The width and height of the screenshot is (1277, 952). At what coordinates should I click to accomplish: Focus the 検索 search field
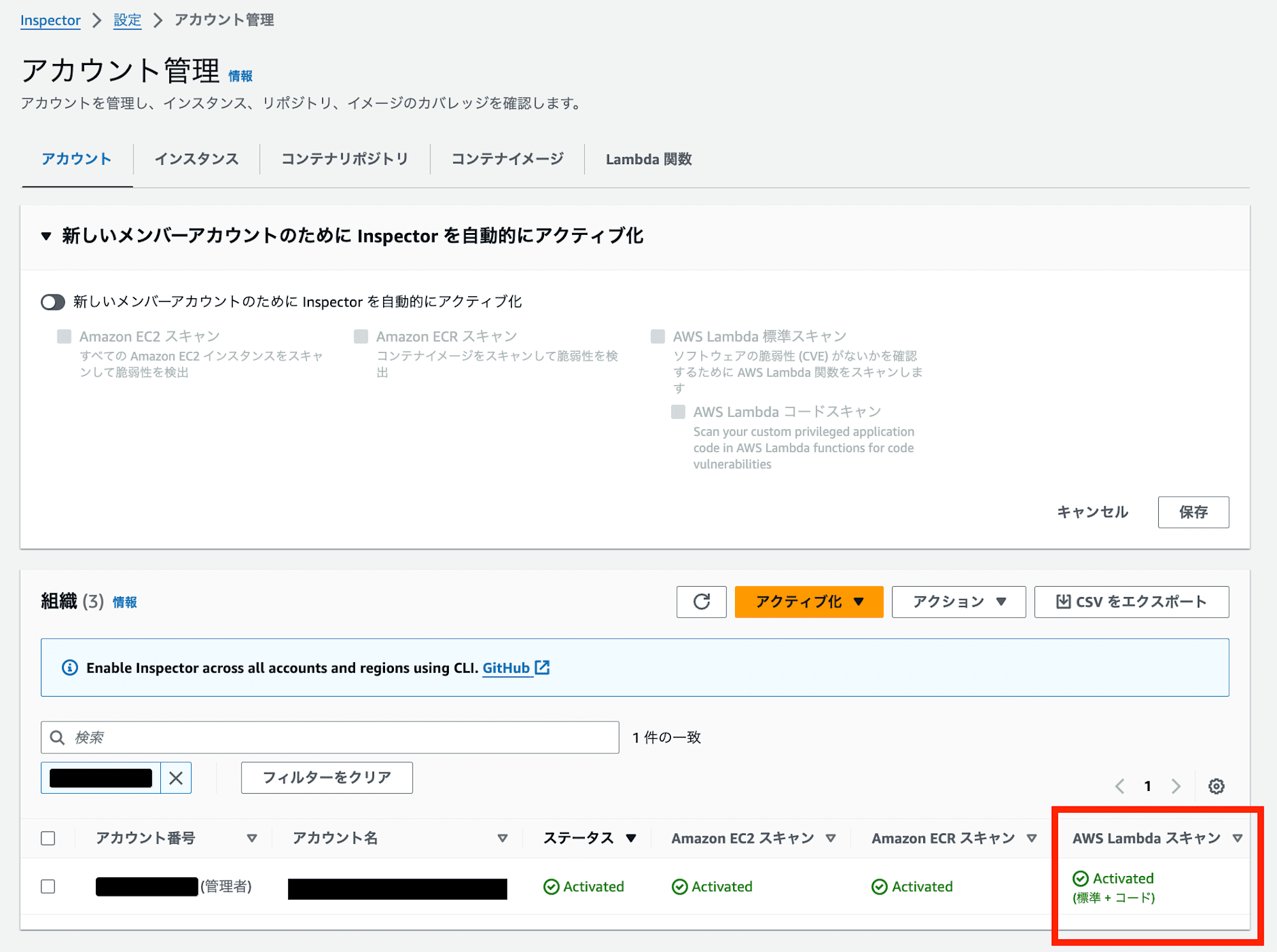[330, 737]
